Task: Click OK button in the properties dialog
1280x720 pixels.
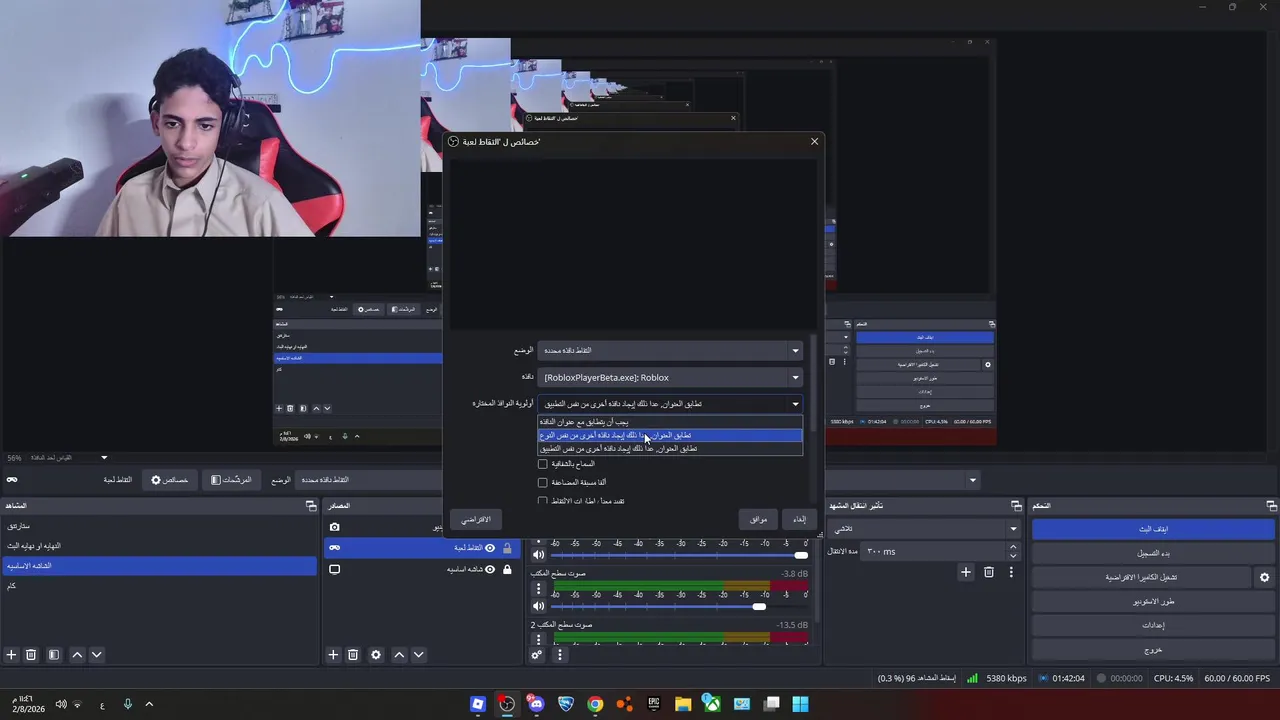Action: coord(758,519)
